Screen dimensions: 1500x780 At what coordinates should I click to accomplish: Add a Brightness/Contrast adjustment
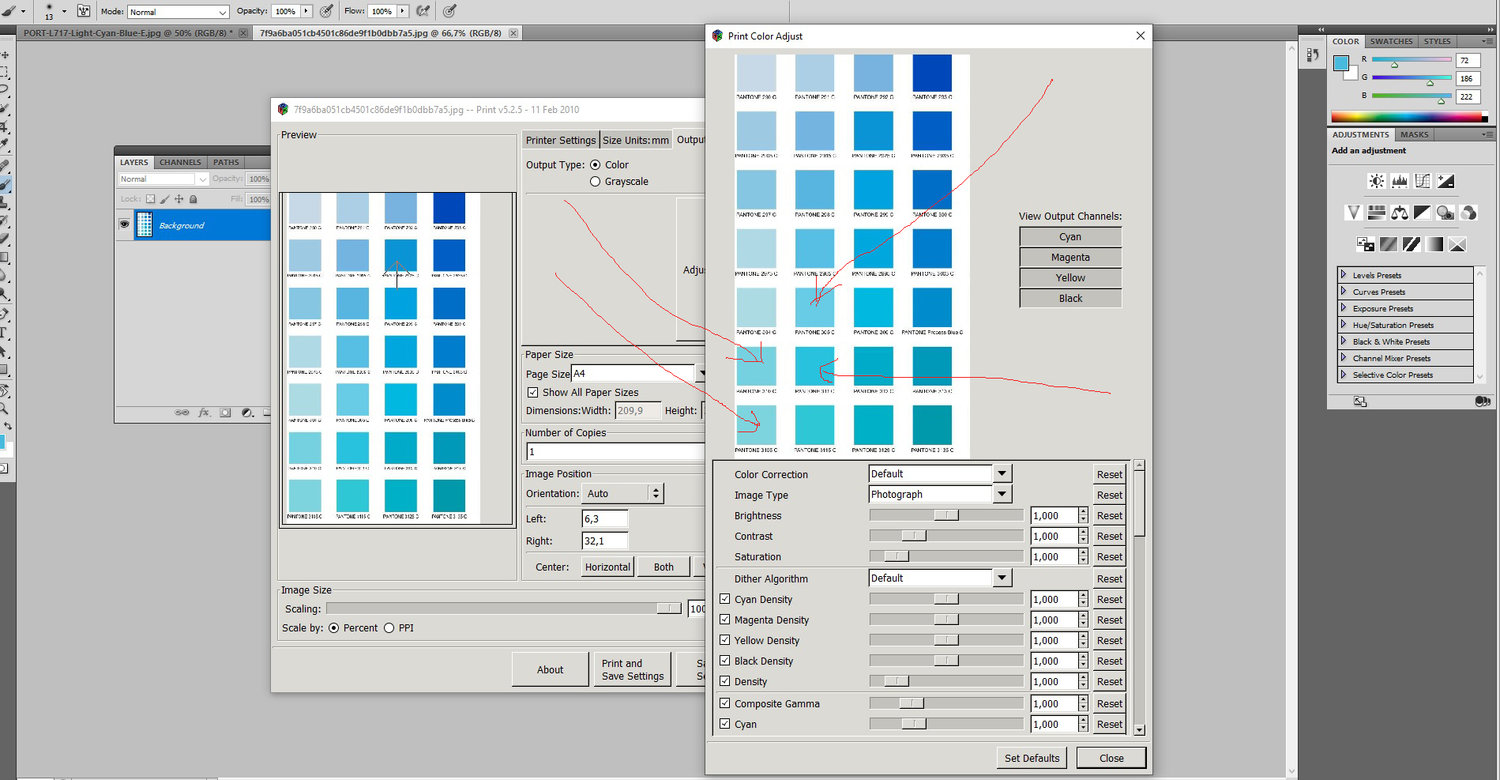pyautogui.click(x=1377, y=181)
